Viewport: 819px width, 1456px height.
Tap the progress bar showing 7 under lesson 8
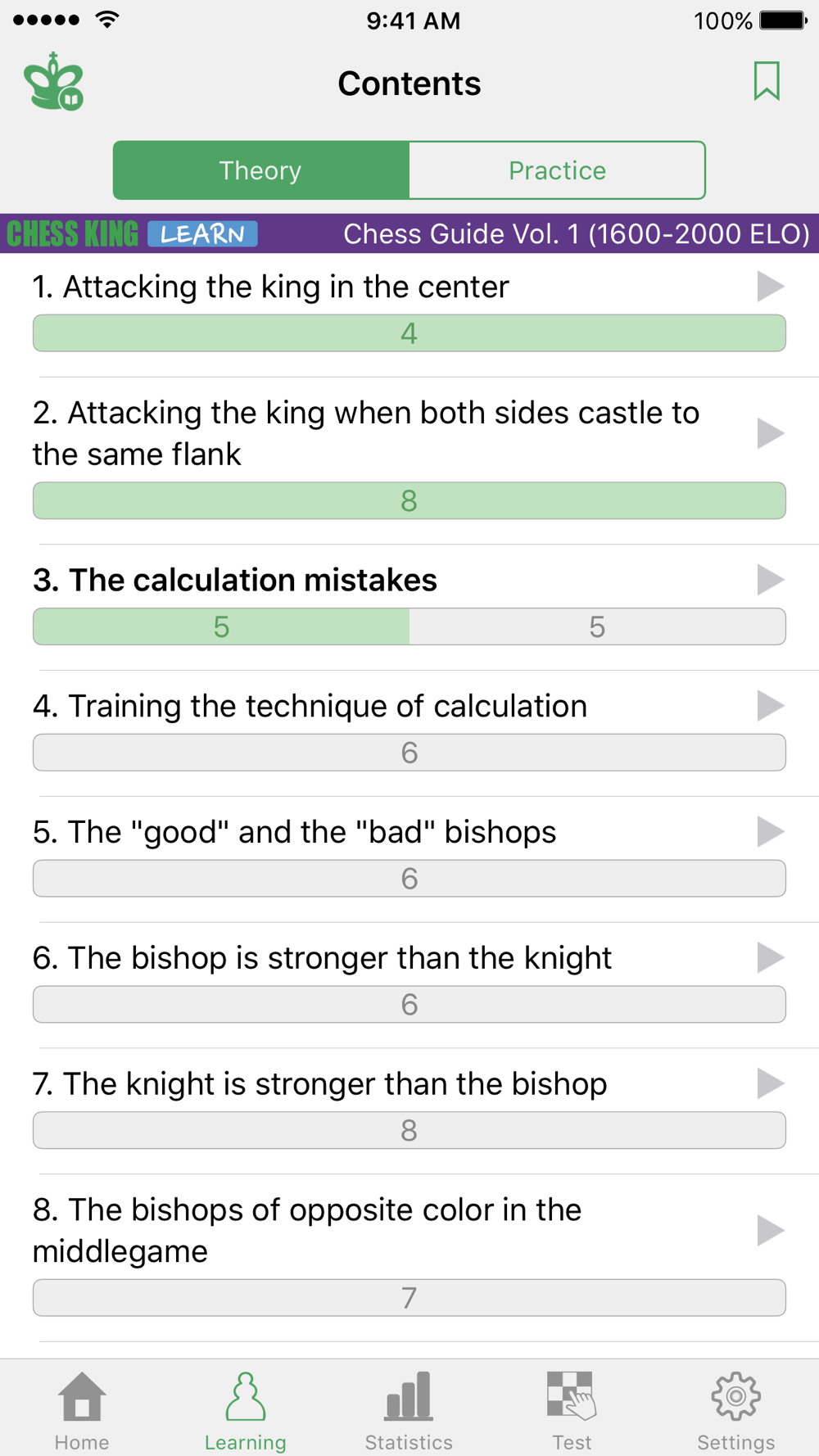(409, 1298)
